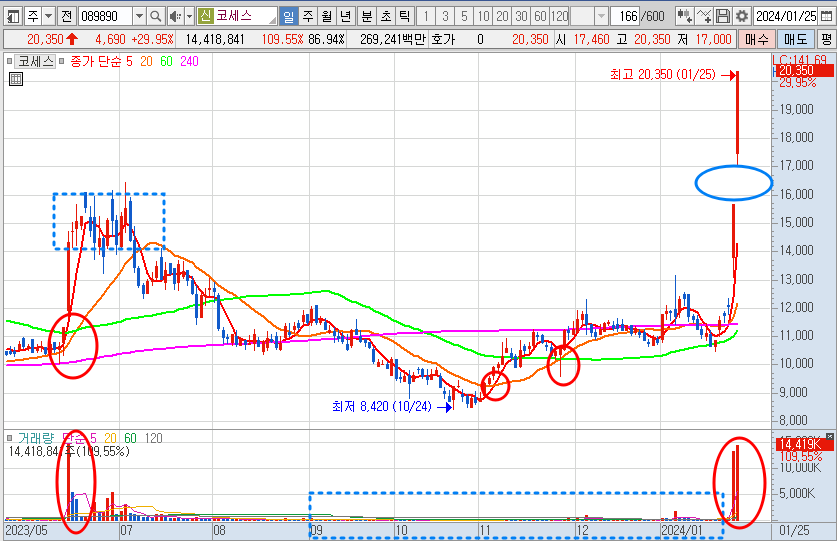This screenshot has width=837, height=541.
Task: Click the 코세스 chart legend label
Action: coord(35,61)
